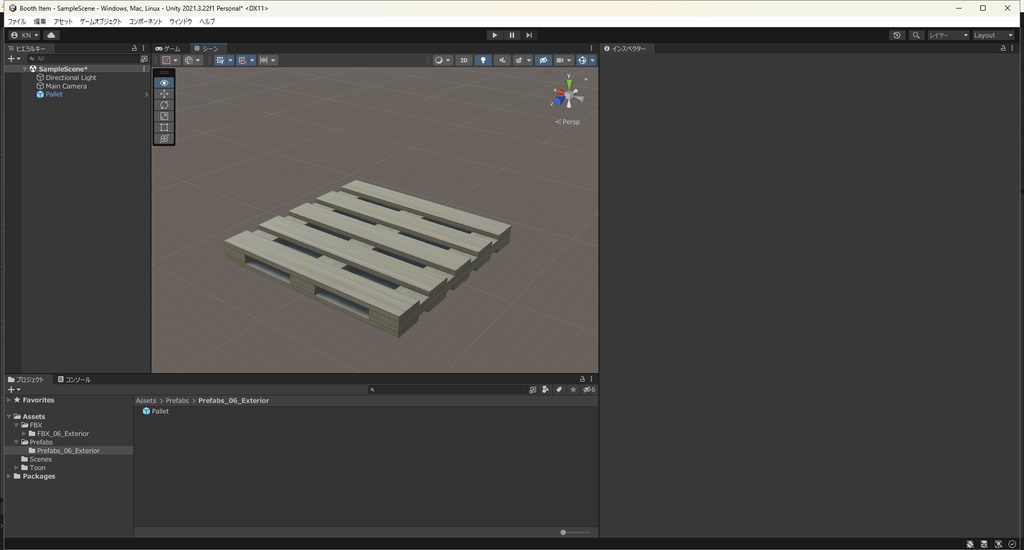Select Pallet prefab in the project window

point(156,411)
